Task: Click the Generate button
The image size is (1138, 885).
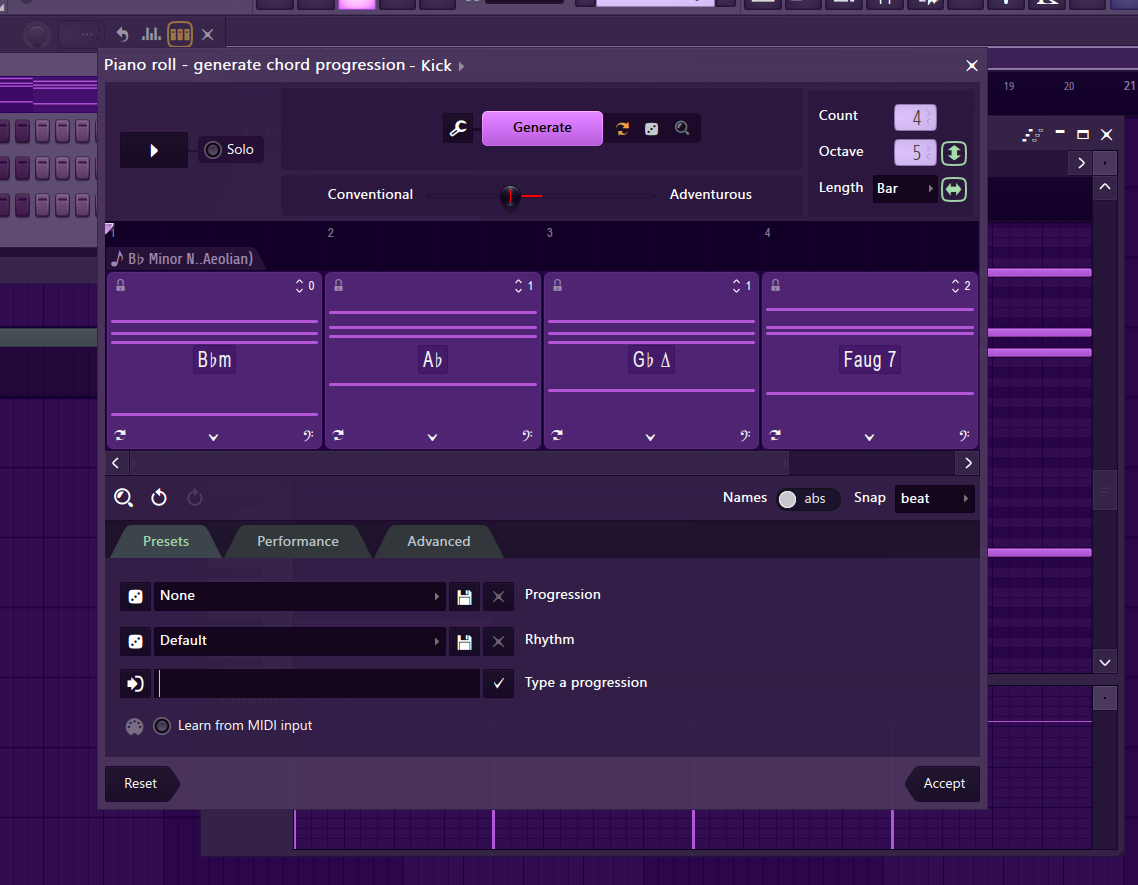Action: pos(542,128)
